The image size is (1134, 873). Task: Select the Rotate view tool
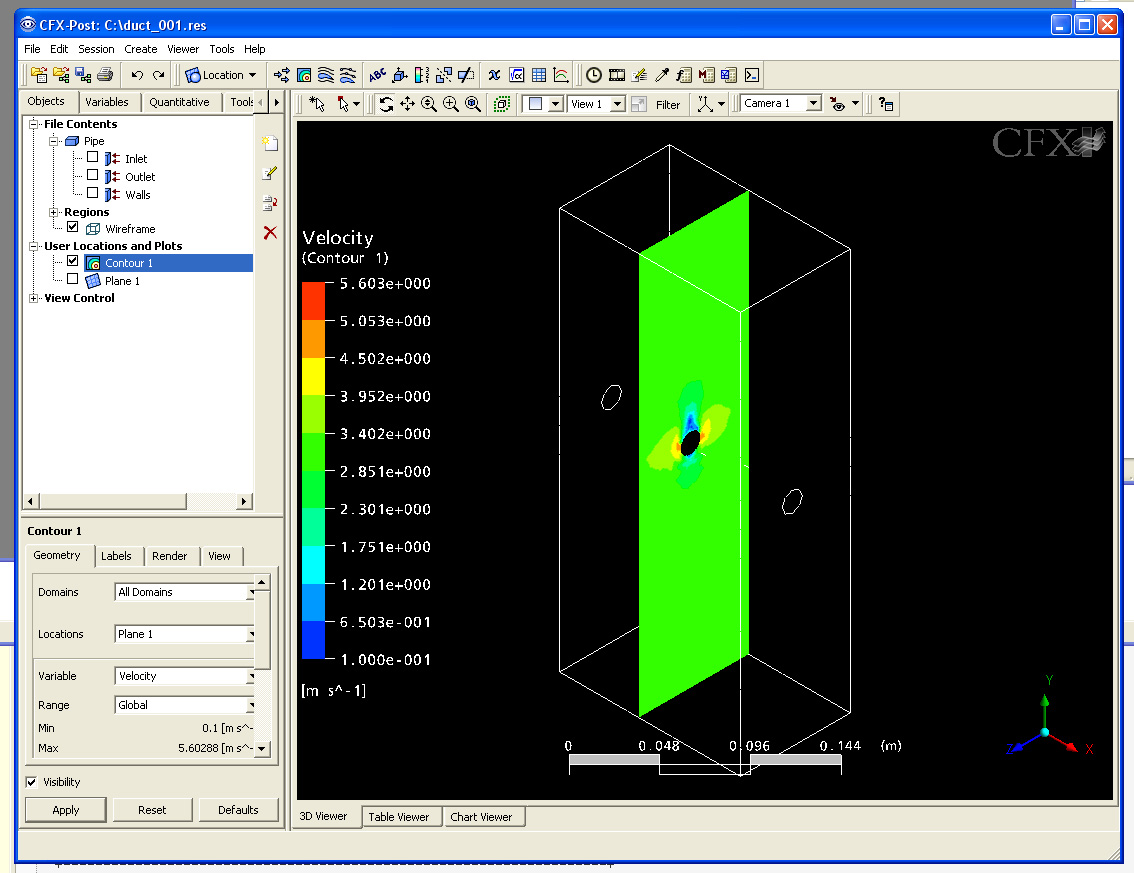pyautogui.click(x=386, y=104)
